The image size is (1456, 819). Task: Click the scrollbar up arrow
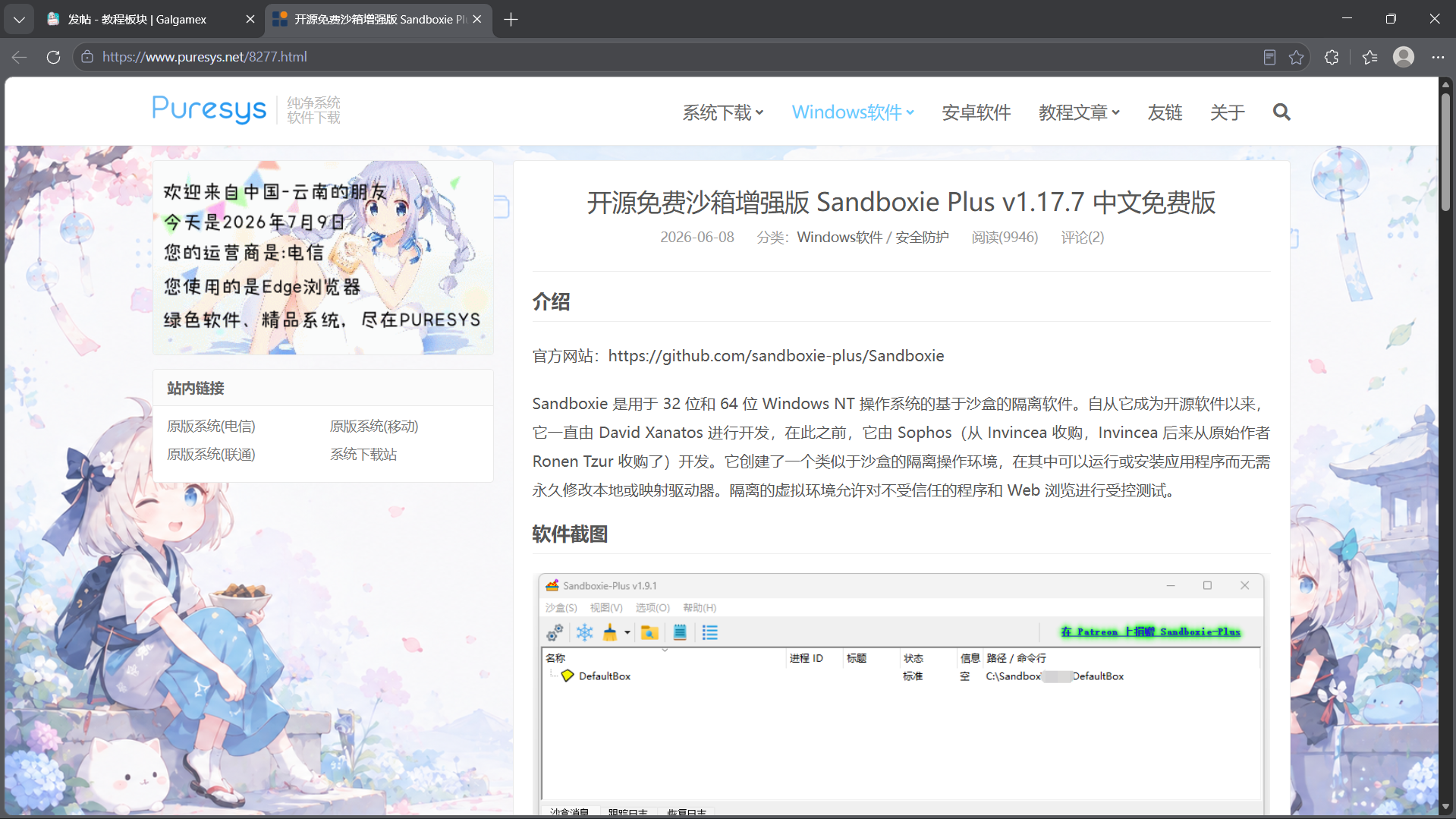pyautogui.click(x=1446, y=83)
